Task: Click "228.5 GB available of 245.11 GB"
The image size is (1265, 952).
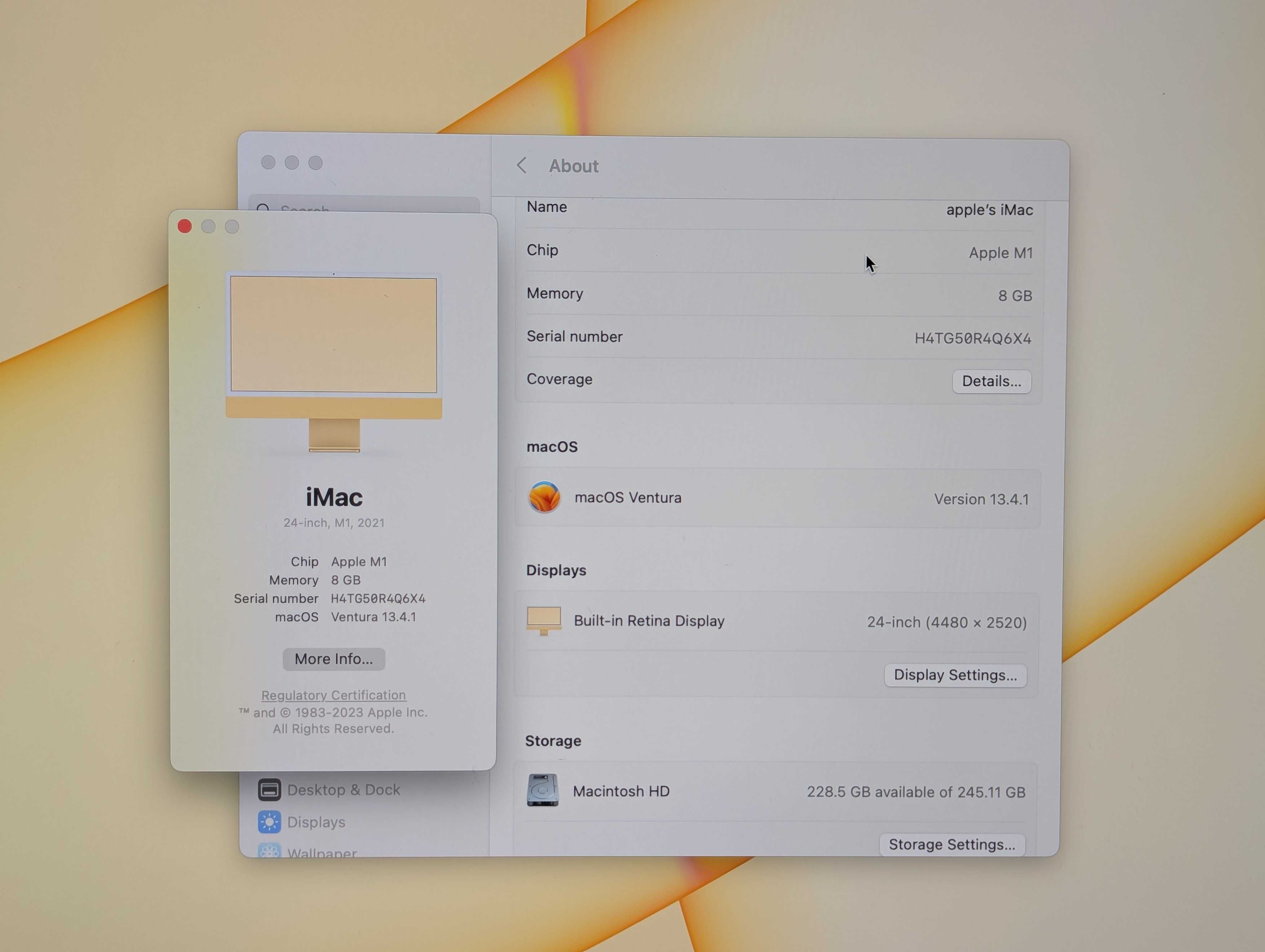Action: [x=916, y=792]
